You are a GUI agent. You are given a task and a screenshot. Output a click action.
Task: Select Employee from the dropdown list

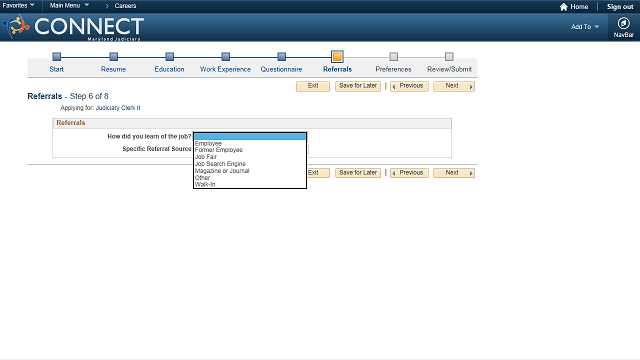tap(250, 144)
